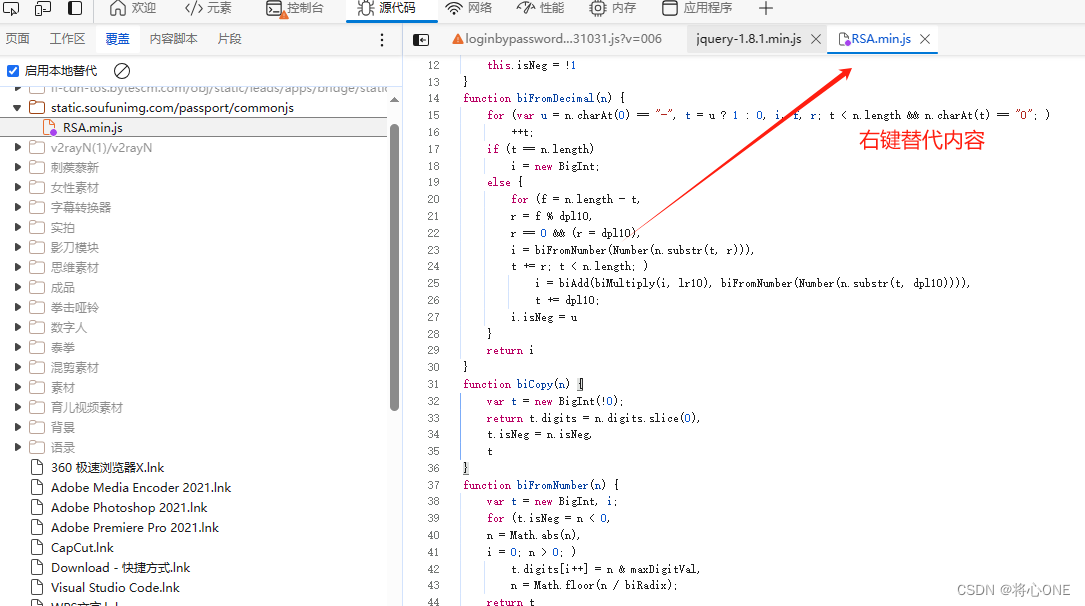The height and width of the screenshot is (606, 1085).
Task: Click line number 14 in the gutter
Action: pyautogui.click(x=433, y=98)
